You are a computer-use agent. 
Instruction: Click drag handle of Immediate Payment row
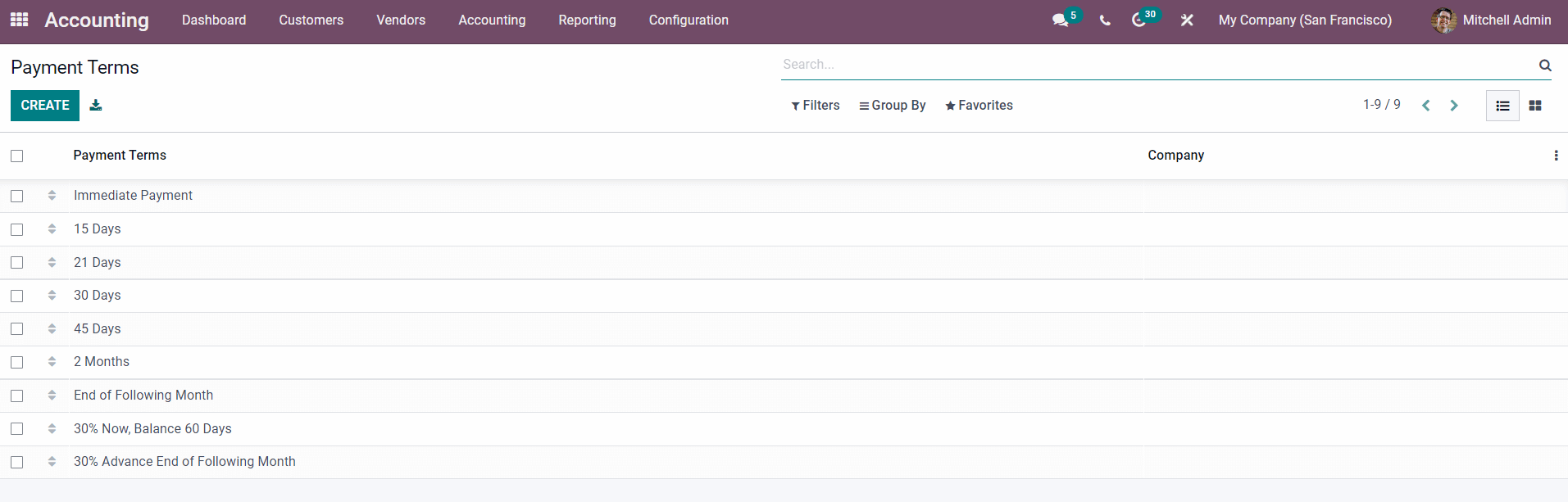(x=52, y=195)
